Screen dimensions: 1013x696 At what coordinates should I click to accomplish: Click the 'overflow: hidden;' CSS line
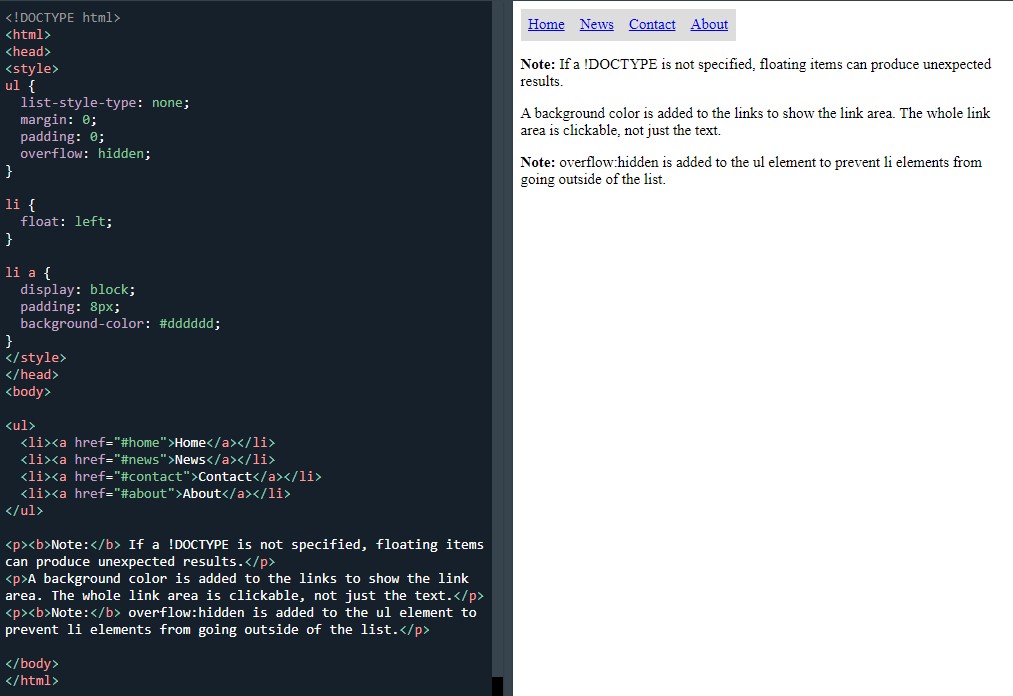[85, 154]
